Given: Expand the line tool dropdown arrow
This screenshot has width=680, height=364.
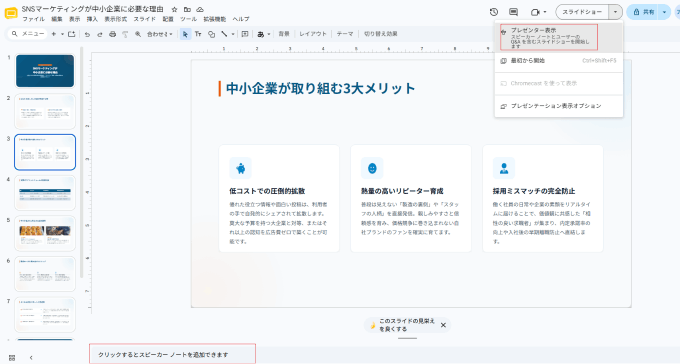Looking at the screenshot, I should (233, 34).
